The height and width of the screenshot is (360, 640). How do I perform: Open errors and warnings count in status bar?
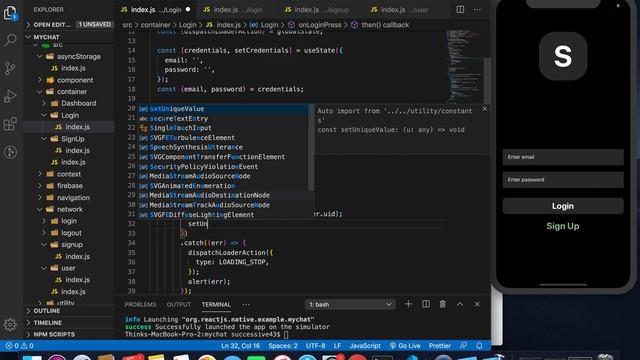coord(20,346)
